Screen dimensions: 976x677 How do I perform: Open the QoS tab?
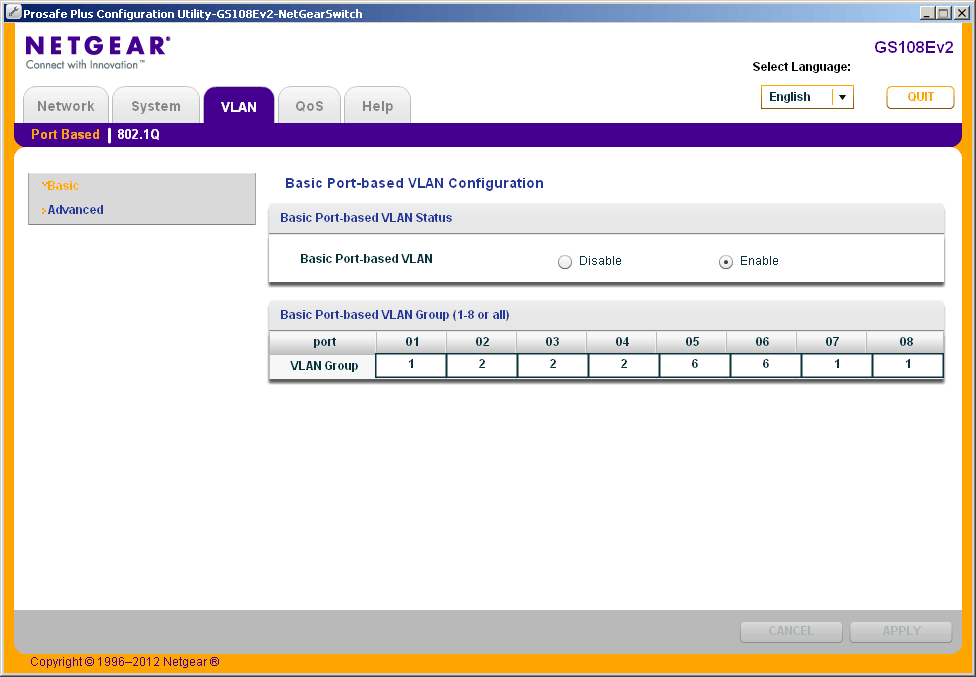pos(309,105)
